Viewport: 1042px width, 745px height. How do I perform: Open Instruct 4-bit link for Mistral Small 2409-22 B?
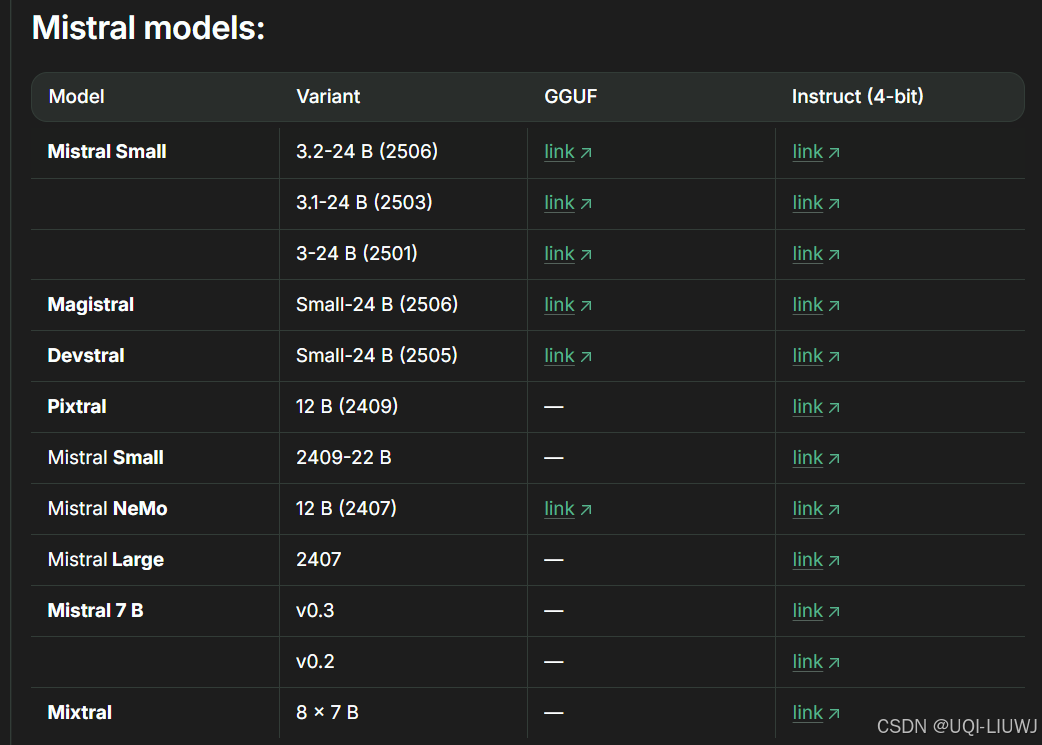click(816, 458)
